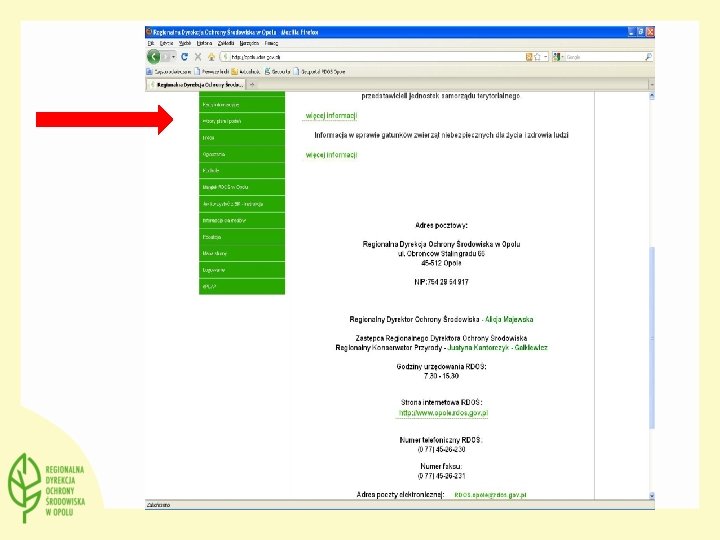The width and height of the screenshot is (720, 540).
Task: Click the phone number ending 45-26-230
Action: point(441,449)
